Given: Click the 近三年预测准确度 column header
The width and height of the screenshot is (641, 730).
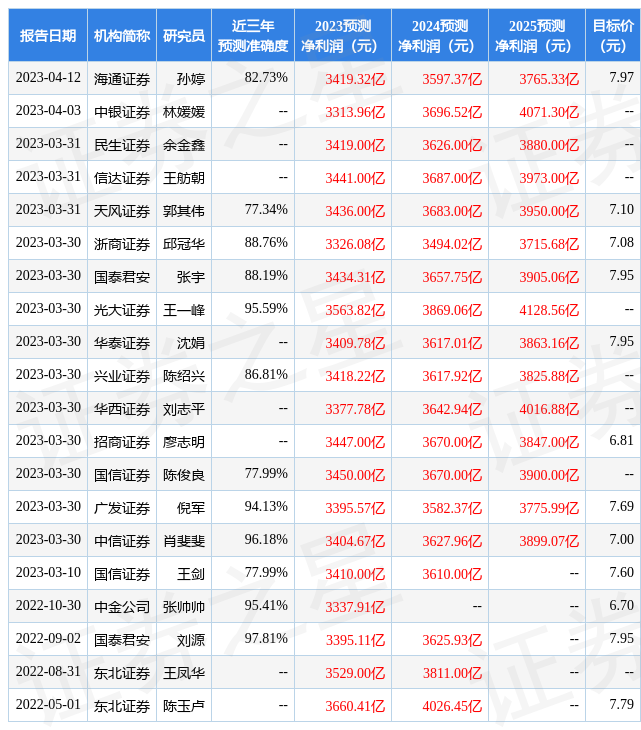Looking at the screenshot, I should [x=253, y=36].
